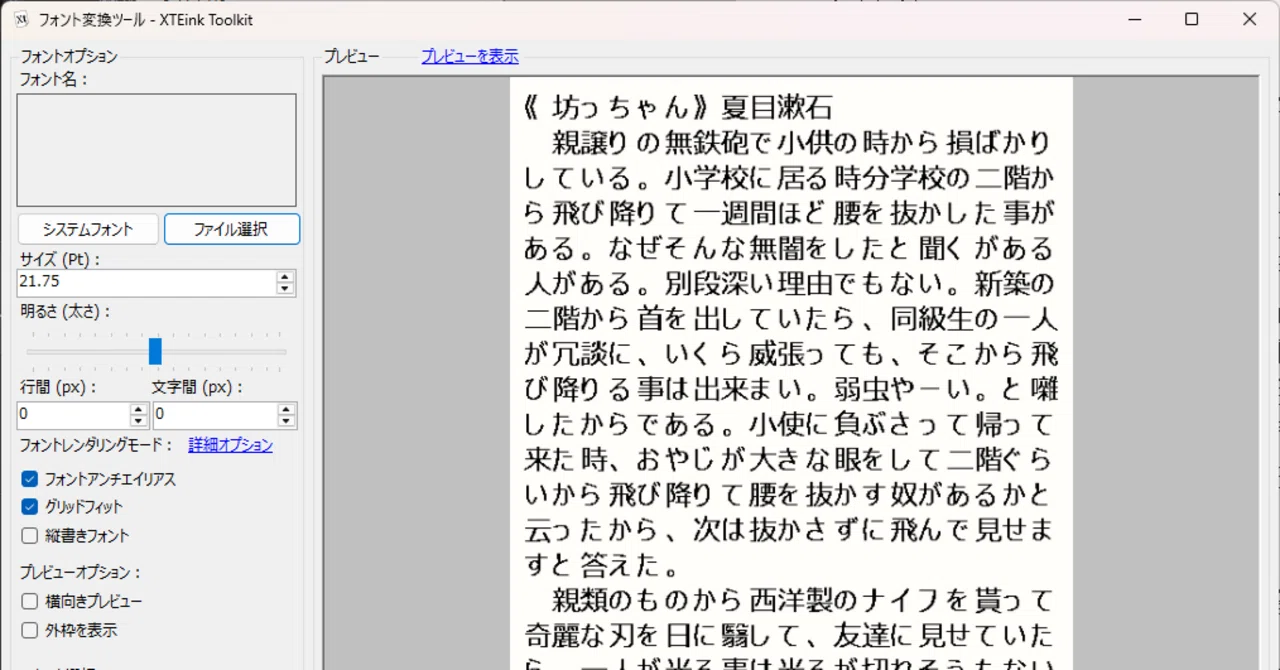Image resolution: width=1280 pixels, height=670 pixels.
Task: Click the XTEink Toolkit app icon in title bar
Action: click(21, 20)
